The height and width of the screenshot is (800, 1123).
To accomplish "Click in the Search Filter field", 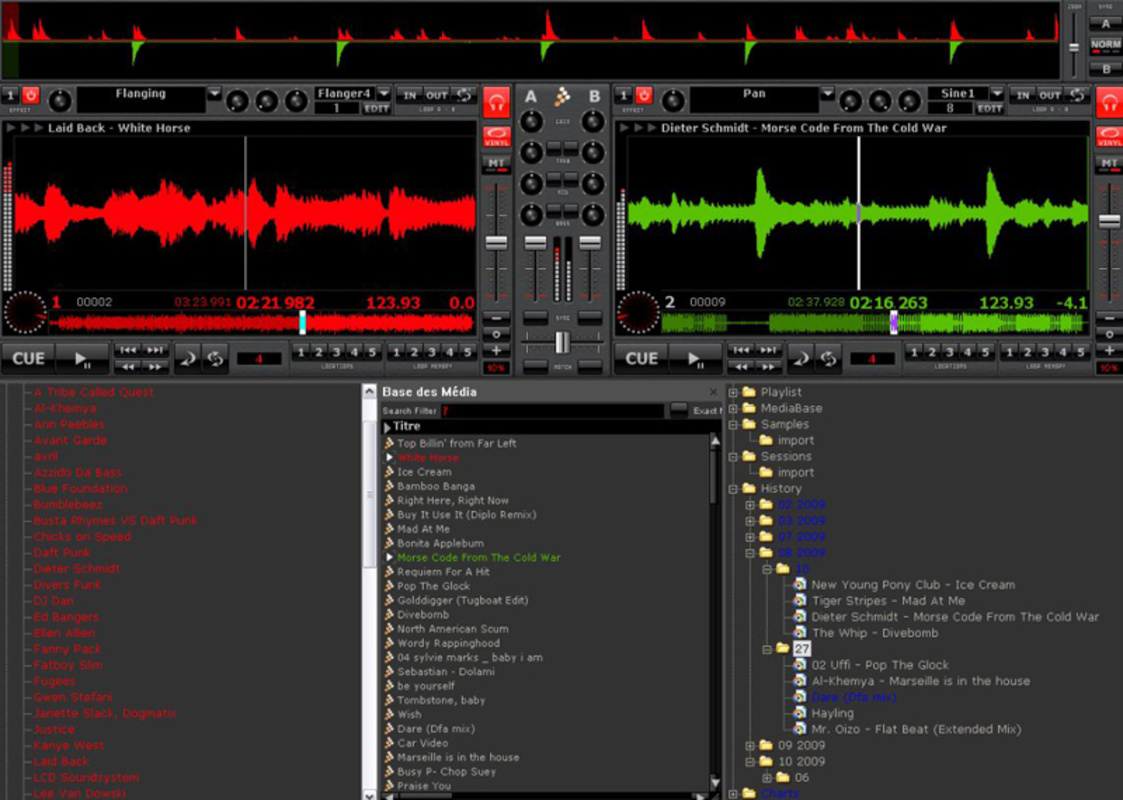I will [553, 410].
